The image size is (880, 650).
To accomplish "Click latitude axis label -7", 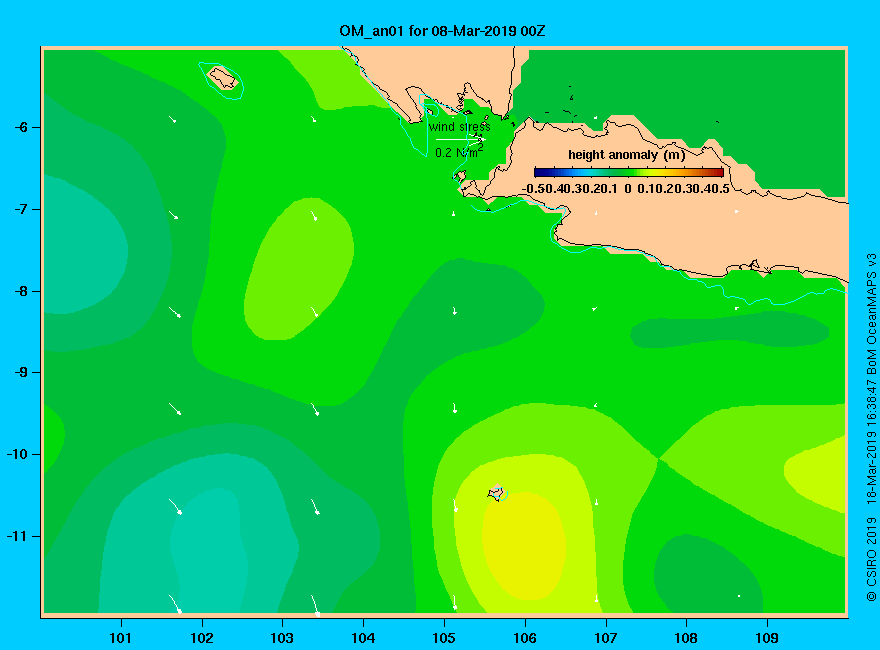I will 21,209.
